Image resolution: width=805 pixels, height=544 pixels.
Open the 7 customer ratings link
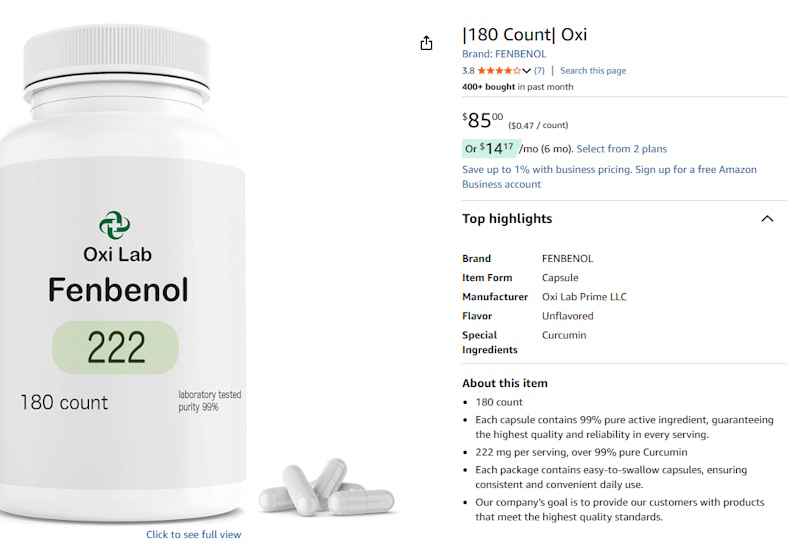(539, 71)
